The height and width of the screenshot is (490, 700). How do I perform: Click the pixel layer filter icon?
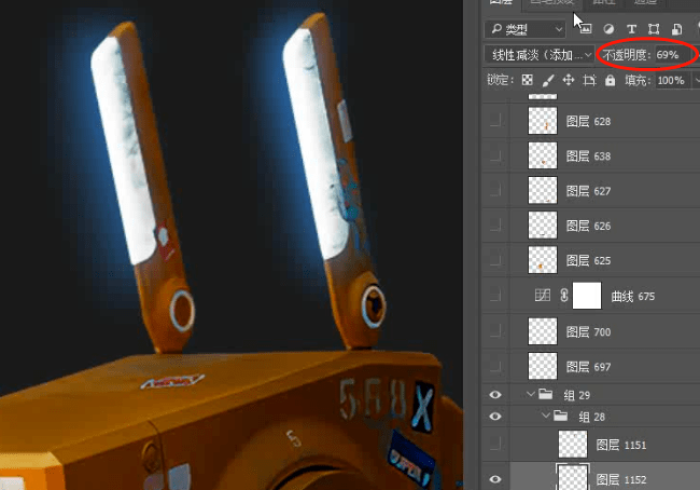coord(585,30)
